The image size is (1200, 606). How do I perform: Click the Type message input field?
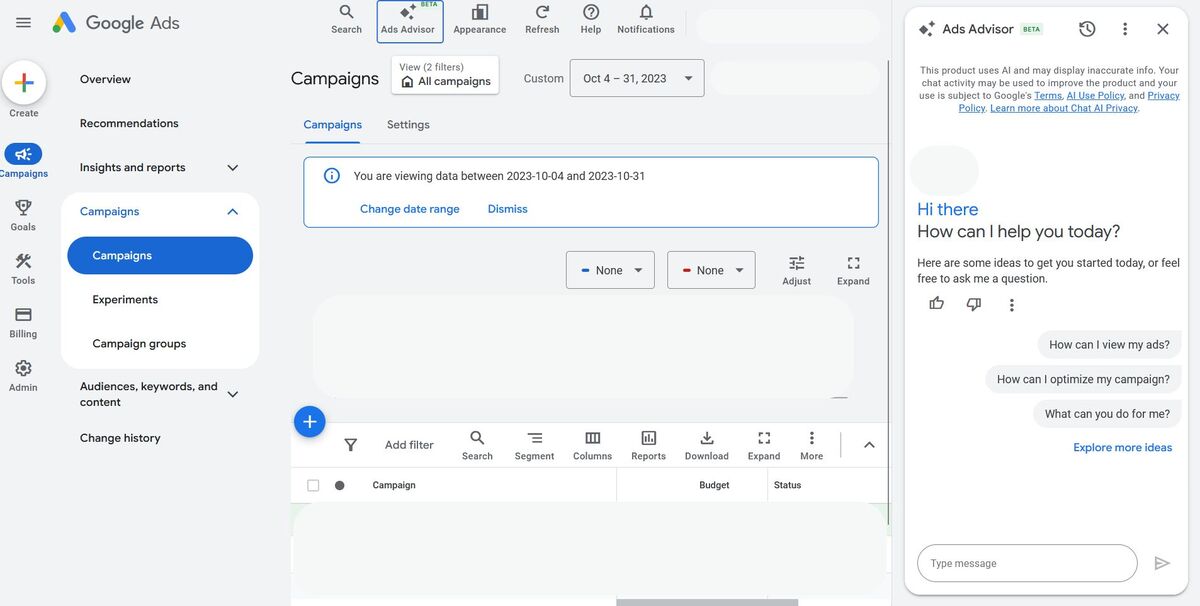pyautogui.click(x=1027, y=563)
